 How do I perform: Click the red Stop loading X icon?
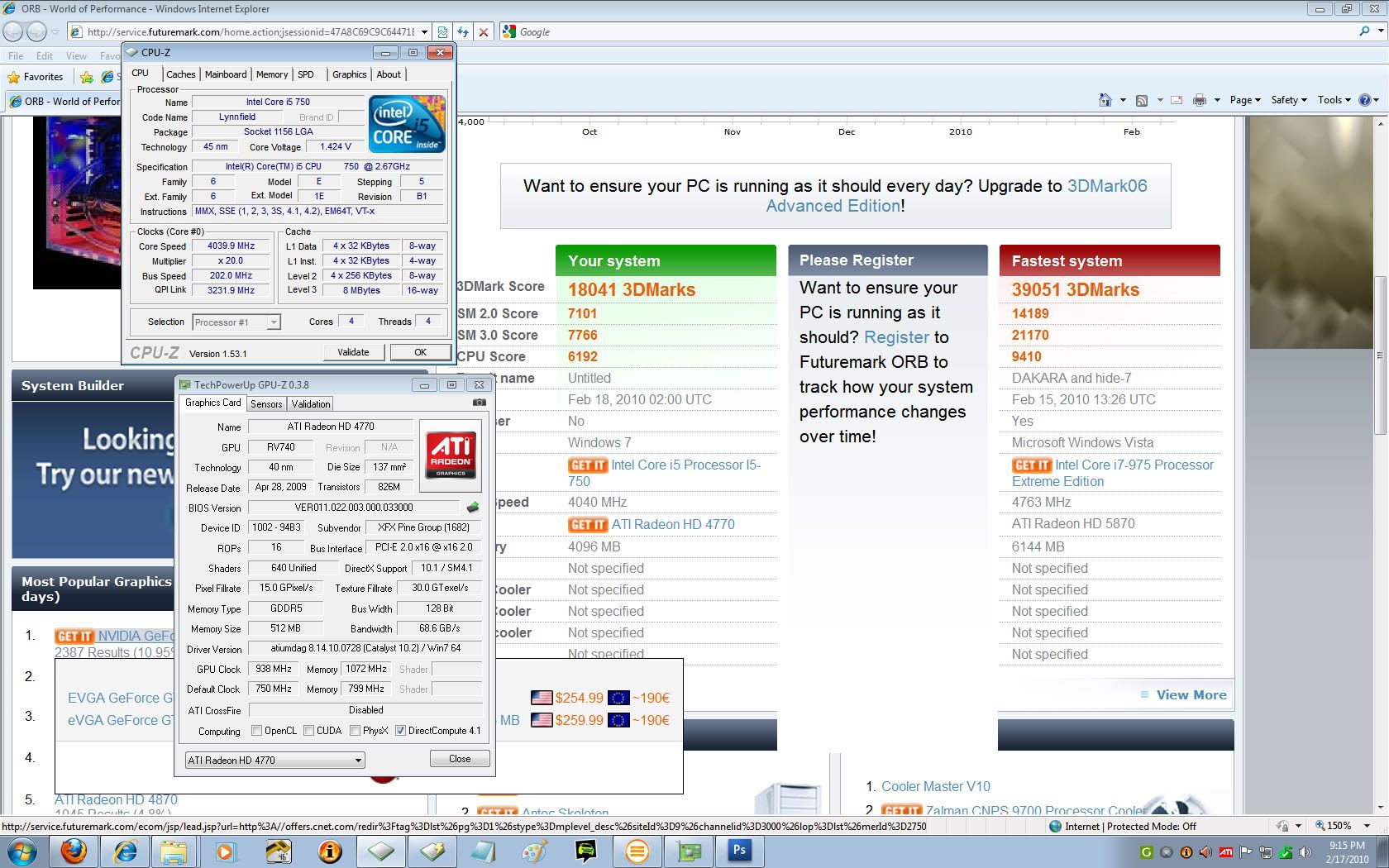[484, 32]
